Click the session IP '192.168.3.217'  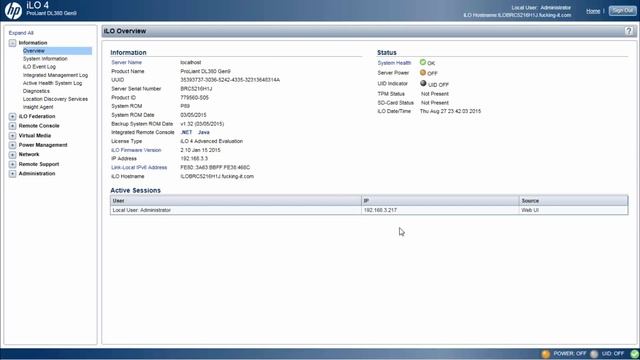click(x=380, y=210)
